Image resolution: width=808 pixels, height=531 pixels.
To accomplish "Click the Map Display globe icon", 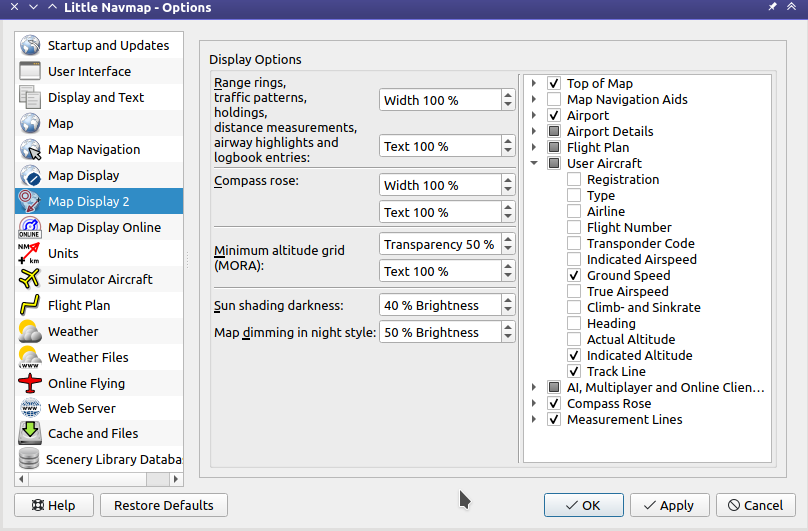I will click(30, 175).
